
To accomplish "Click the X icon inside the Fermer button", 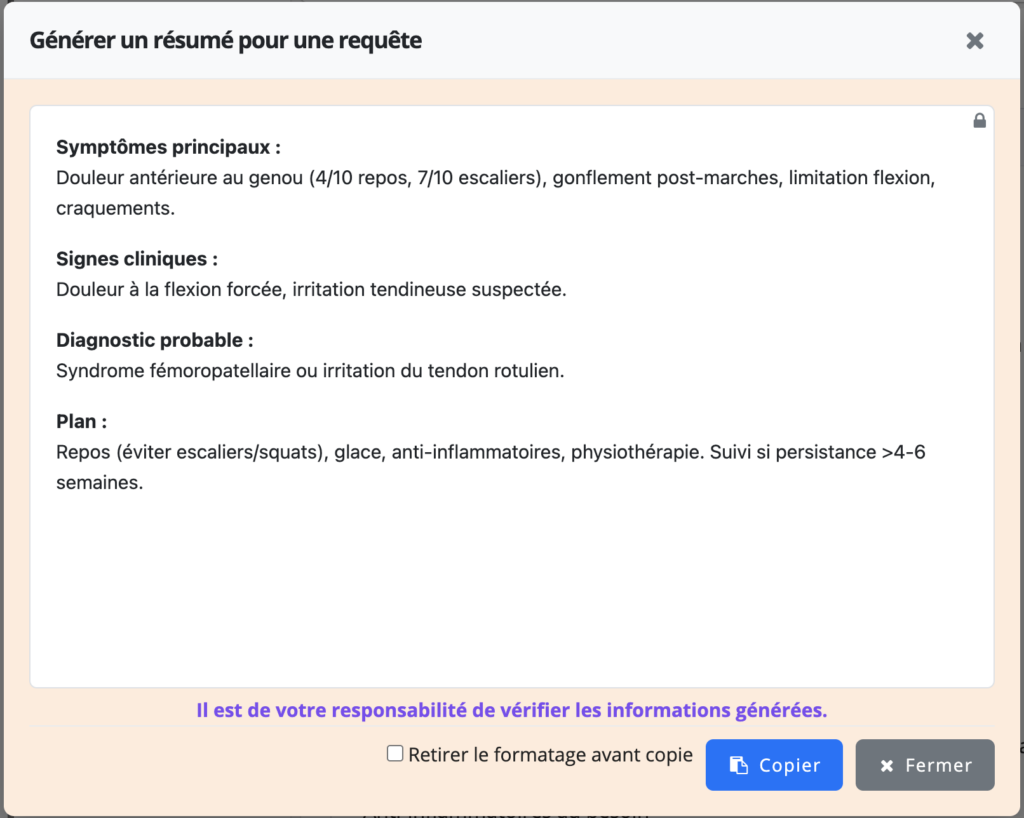I will tap(886, 766).
